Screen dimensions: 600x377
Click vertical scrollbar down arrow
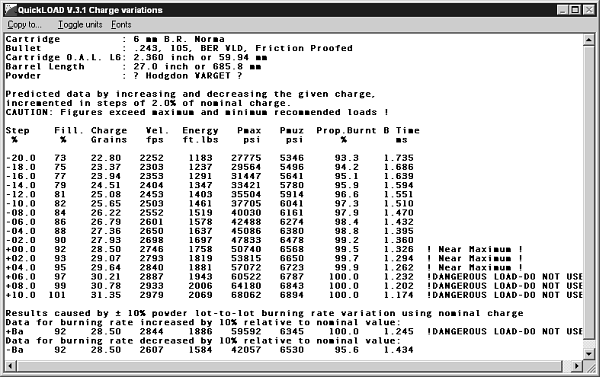point(589,354)
